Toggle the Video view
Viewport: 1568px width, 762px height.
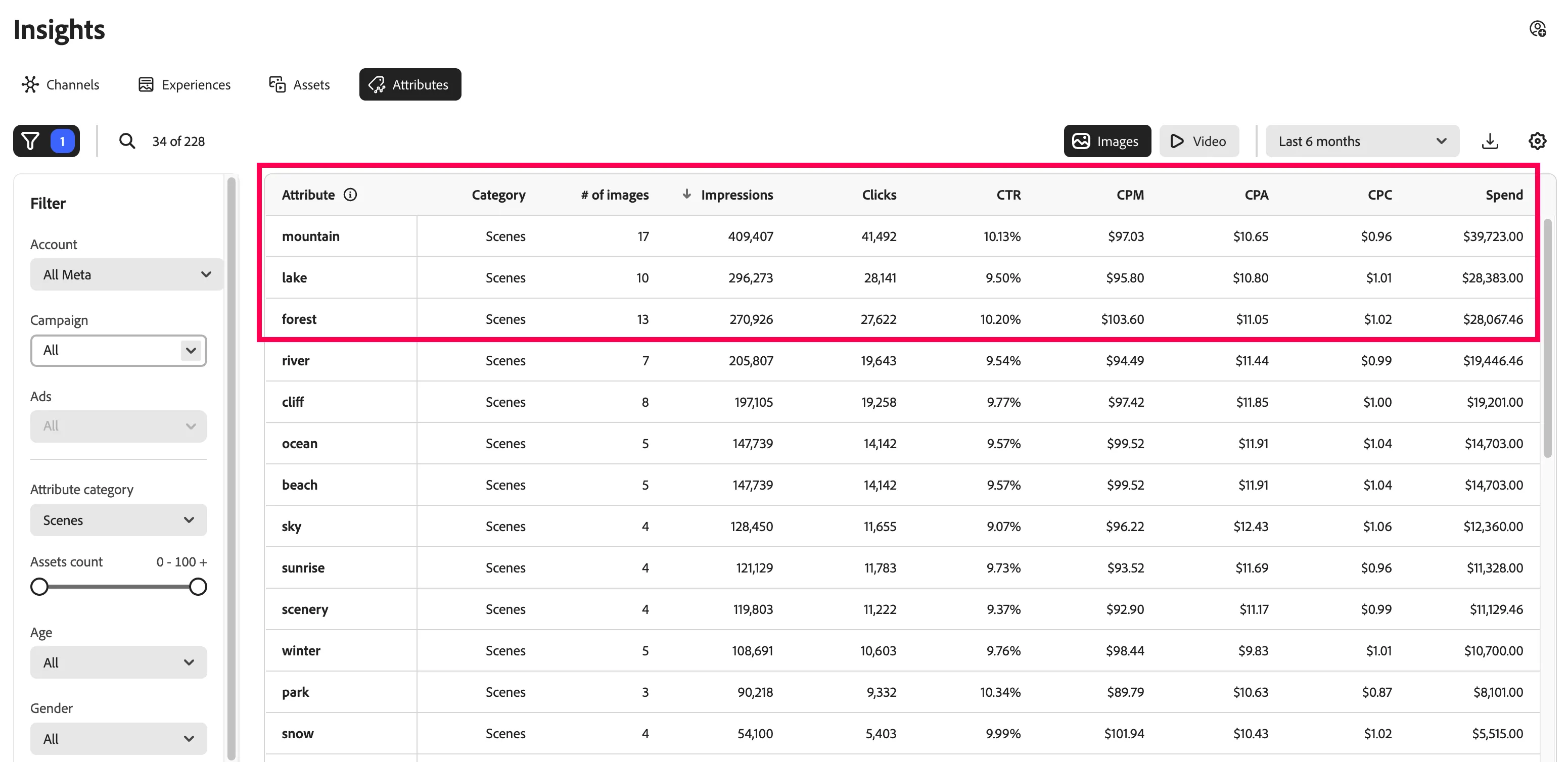1198,141
